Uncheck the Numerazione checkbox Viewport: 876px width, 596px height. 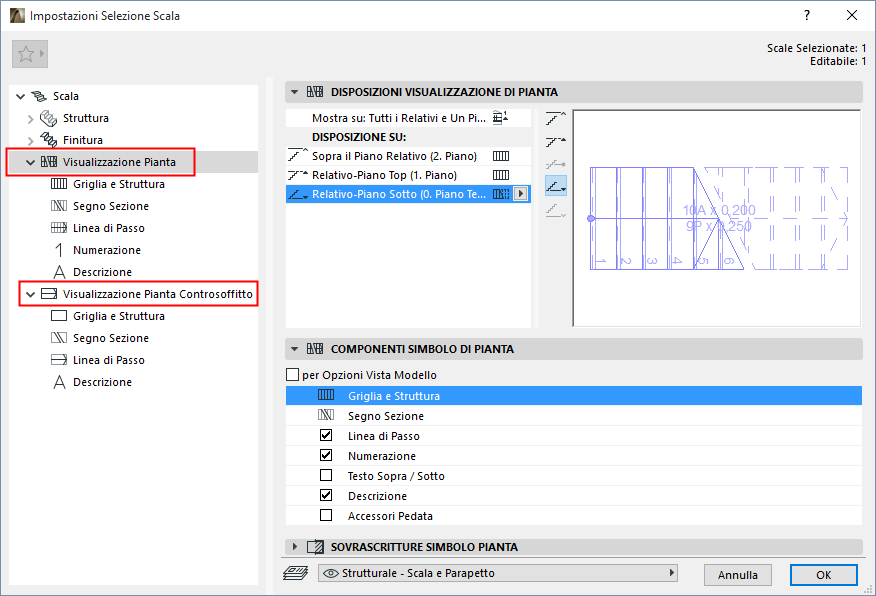click(x=326, y=455)
